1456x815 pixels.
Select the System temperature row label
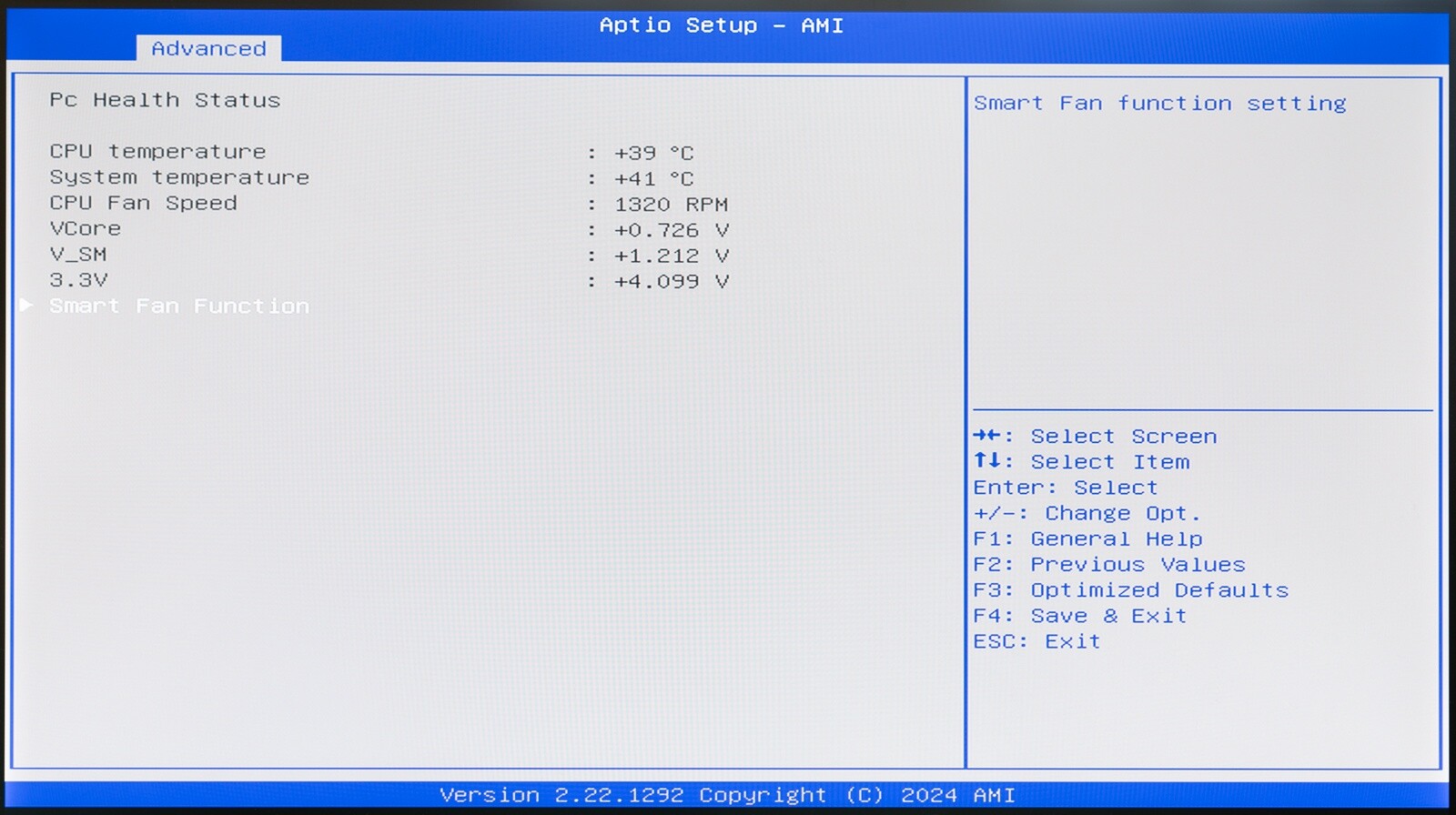[179, 177]
